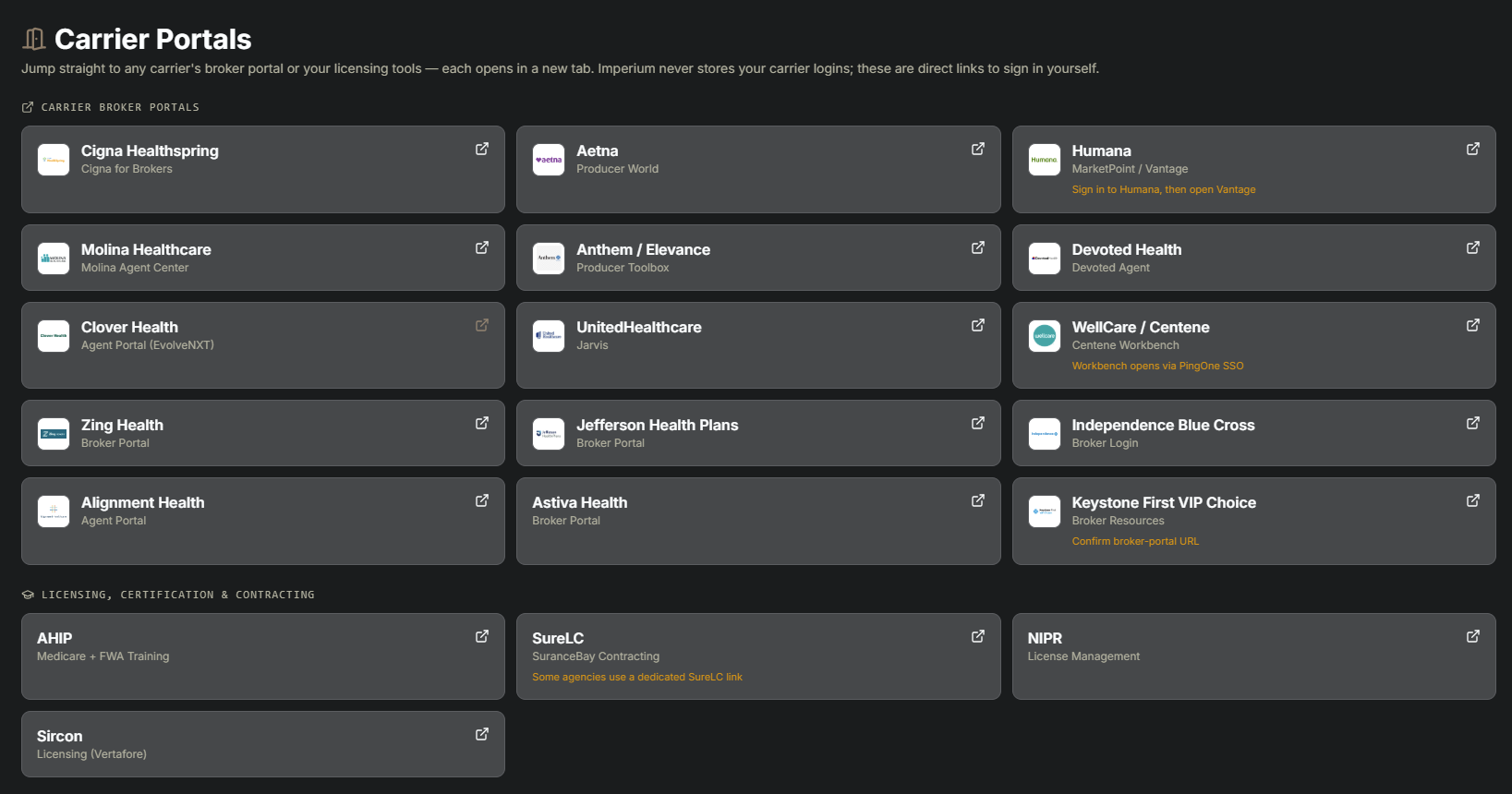
Task: Click the external link icon on Cigna Healthspring card
Action: click(x=482, y=149)
